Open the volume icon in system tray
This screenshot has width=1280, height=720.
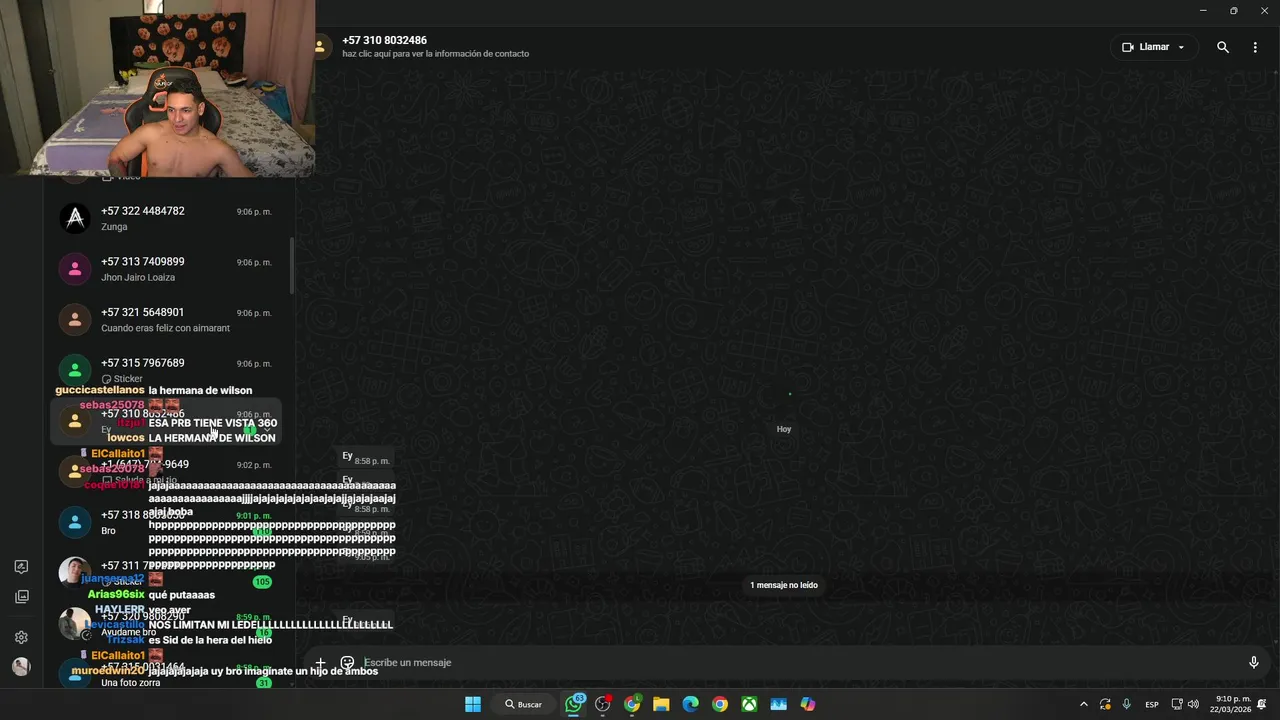tap(1193, 704)
